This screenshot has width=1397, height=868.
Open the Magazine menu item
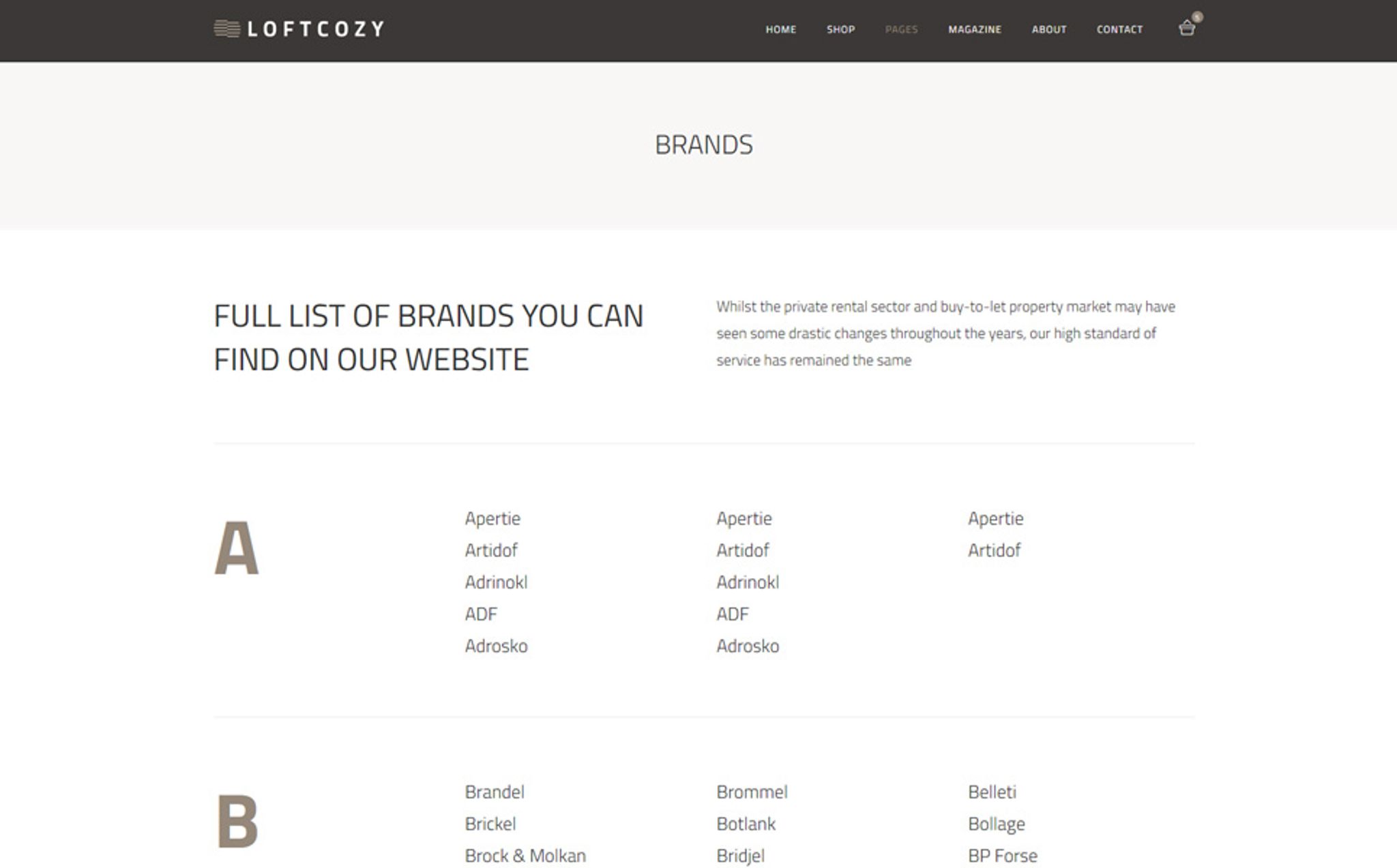(974, 29)
